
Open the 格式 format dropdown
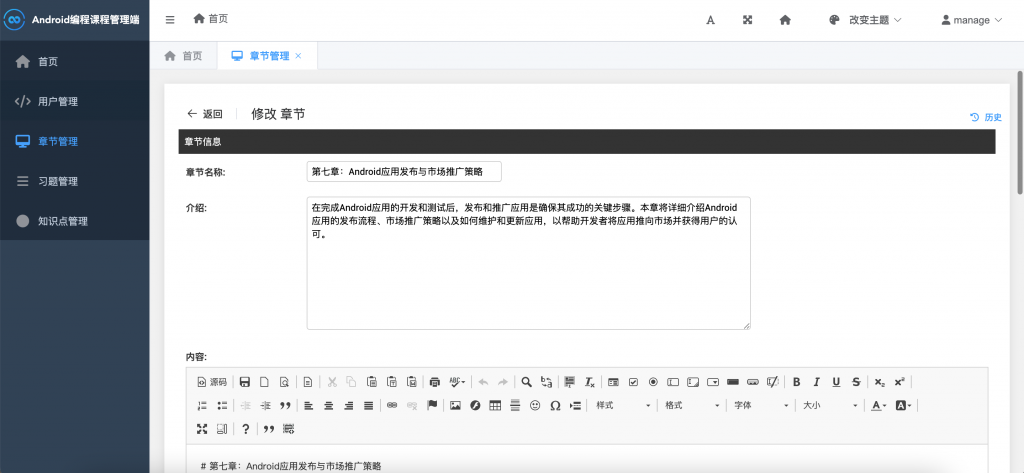click(692, 406)
